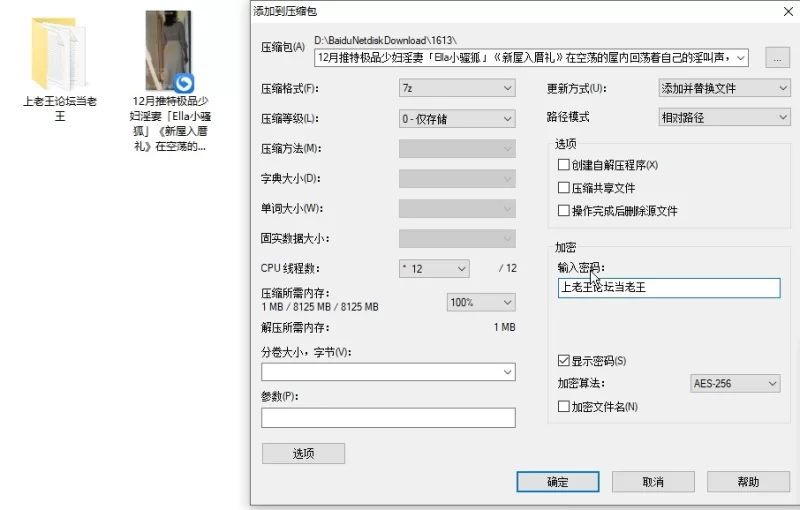Enable the 操作完成后删除源文件 checkbox

click(563, 211)
